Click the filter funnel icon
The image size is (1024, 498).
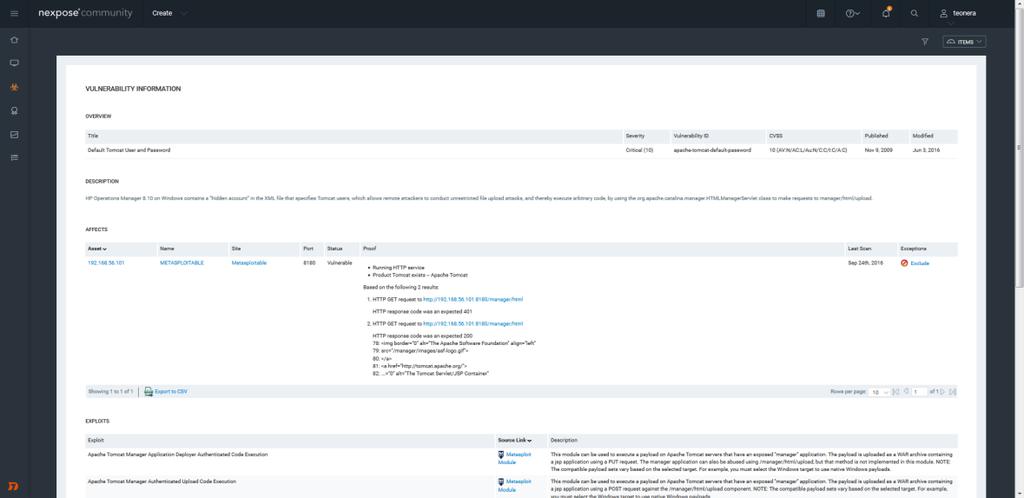point(925,42)
